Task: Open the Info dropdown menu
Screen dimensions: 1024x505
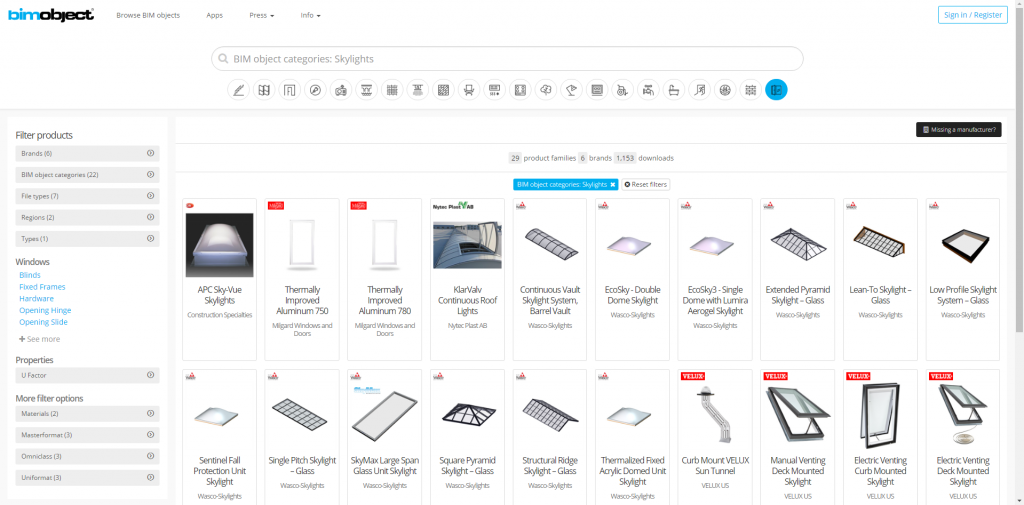Action: point(310,15)
